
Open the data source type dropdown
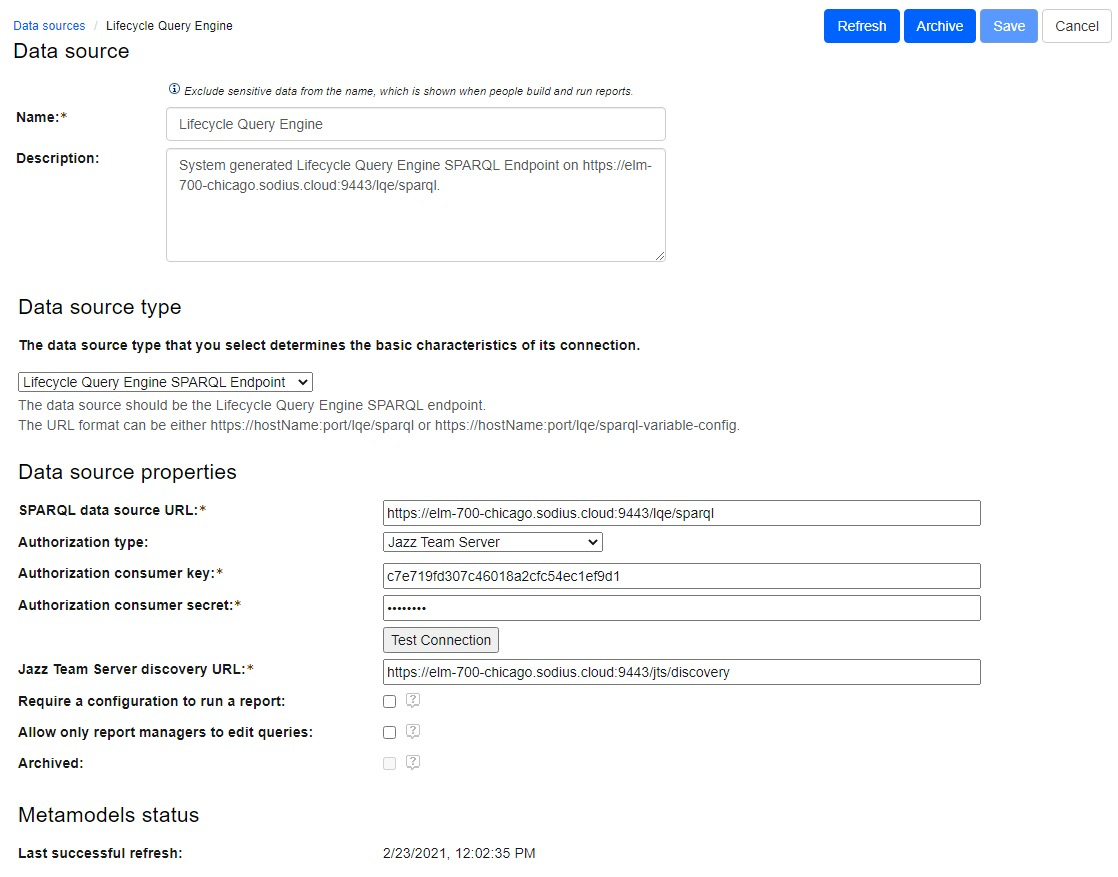[x=166, y=382]
